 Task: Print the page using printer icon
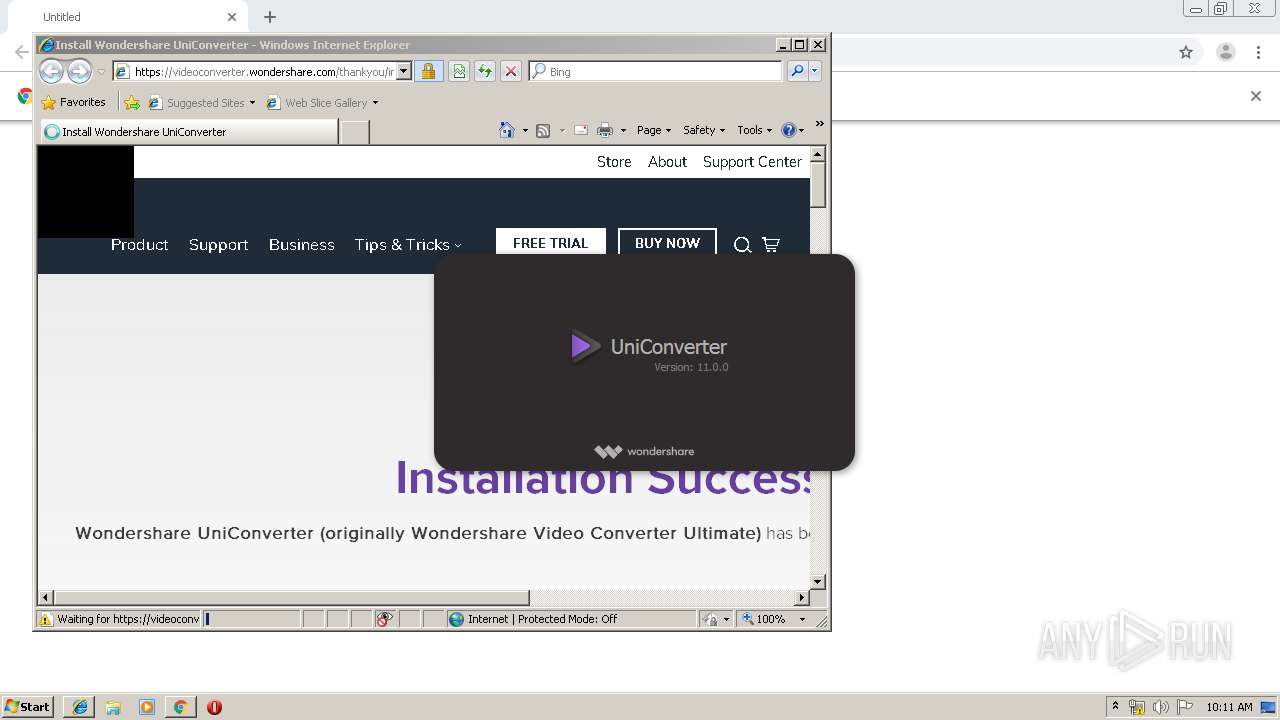(605, 130)
